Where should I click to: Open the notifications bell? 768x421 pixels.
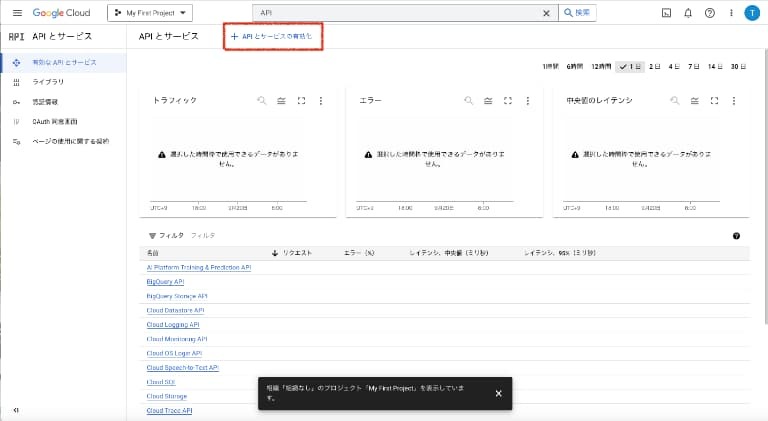[x=688, y=12]
